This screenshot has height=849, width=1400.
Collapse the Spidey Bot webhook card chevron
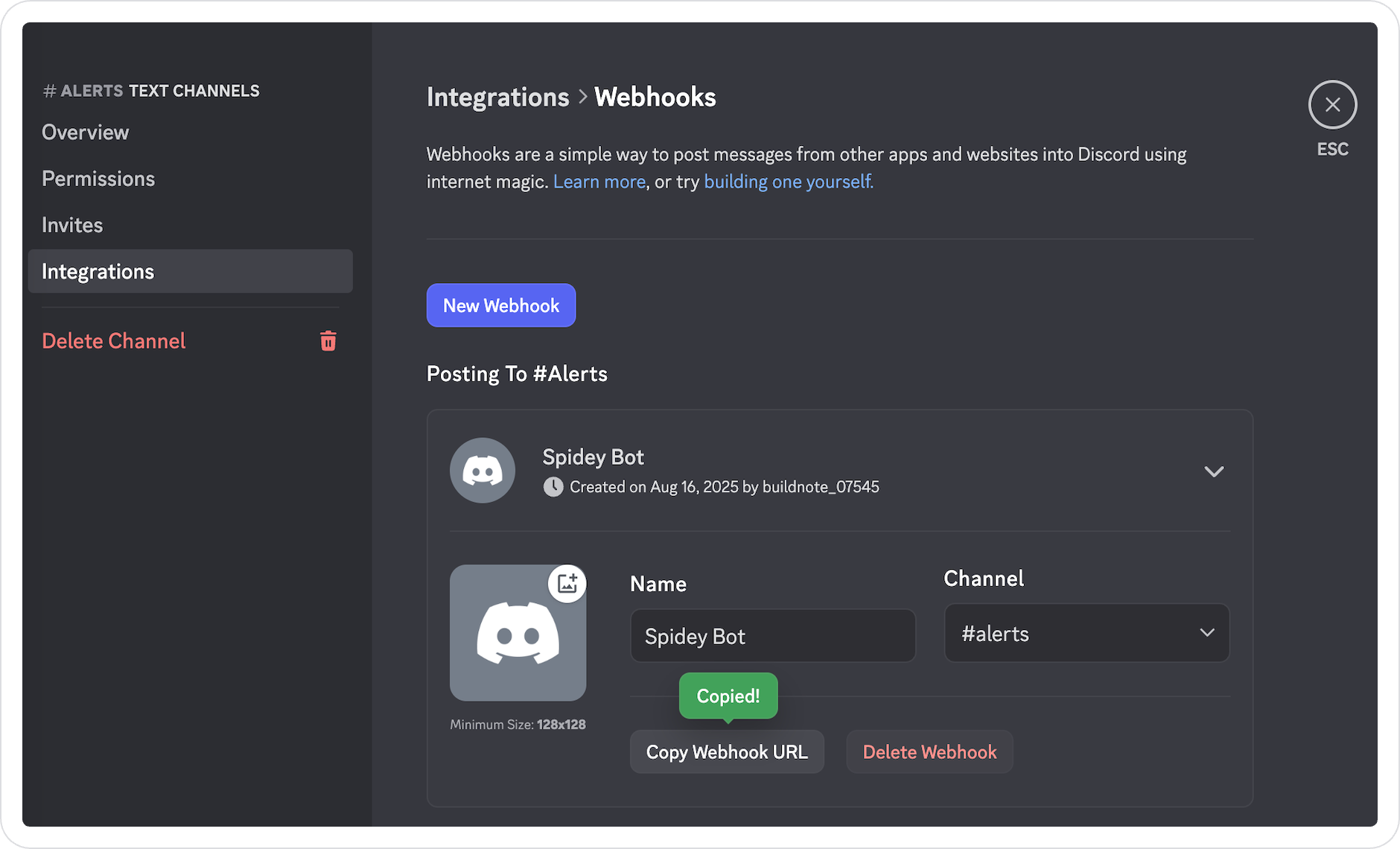[x=1214, y=471]
